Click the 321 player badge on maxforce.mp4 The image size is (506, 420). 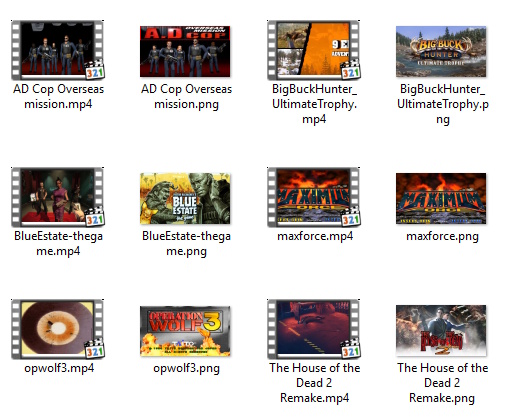(350, 216)
